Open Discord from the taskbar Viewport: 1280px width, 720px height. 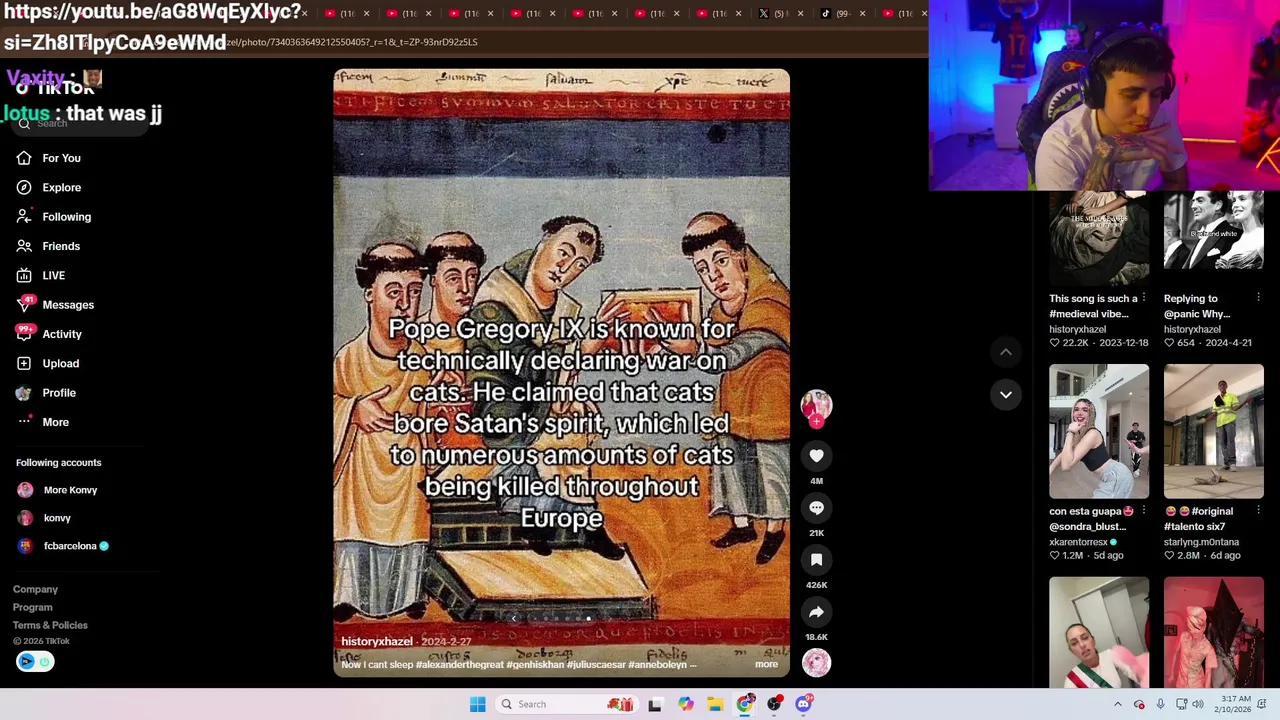click(x=804, y=704)
